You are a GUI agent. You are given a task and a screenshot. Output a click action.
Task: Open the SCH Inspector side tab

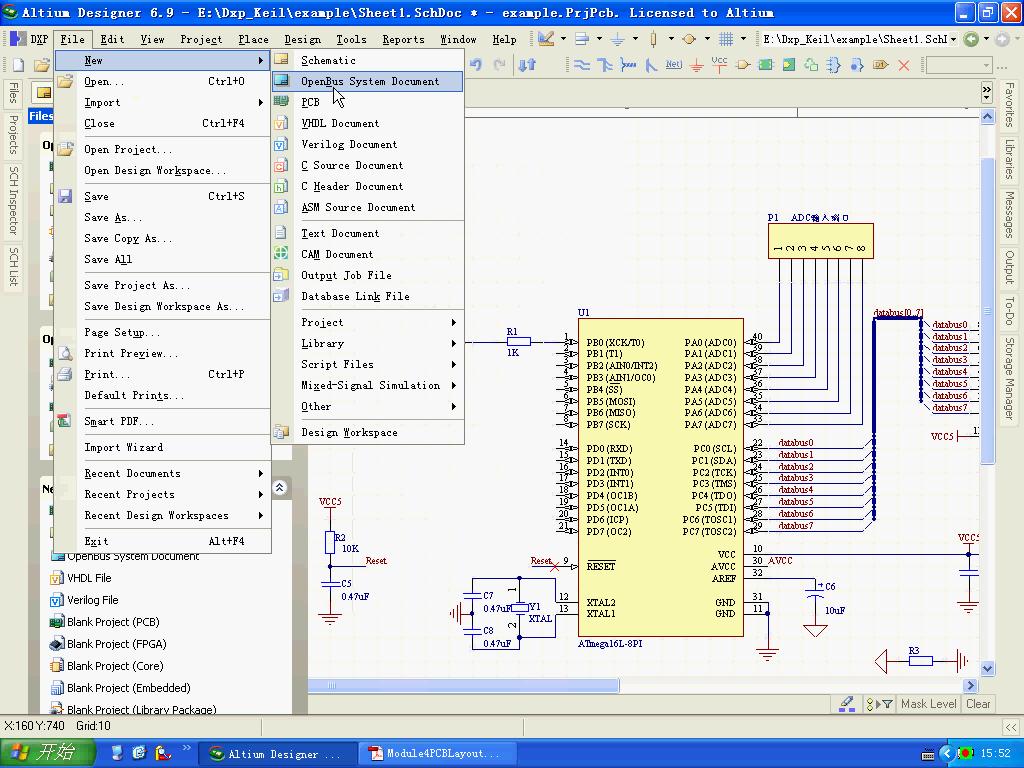point(12,200)
